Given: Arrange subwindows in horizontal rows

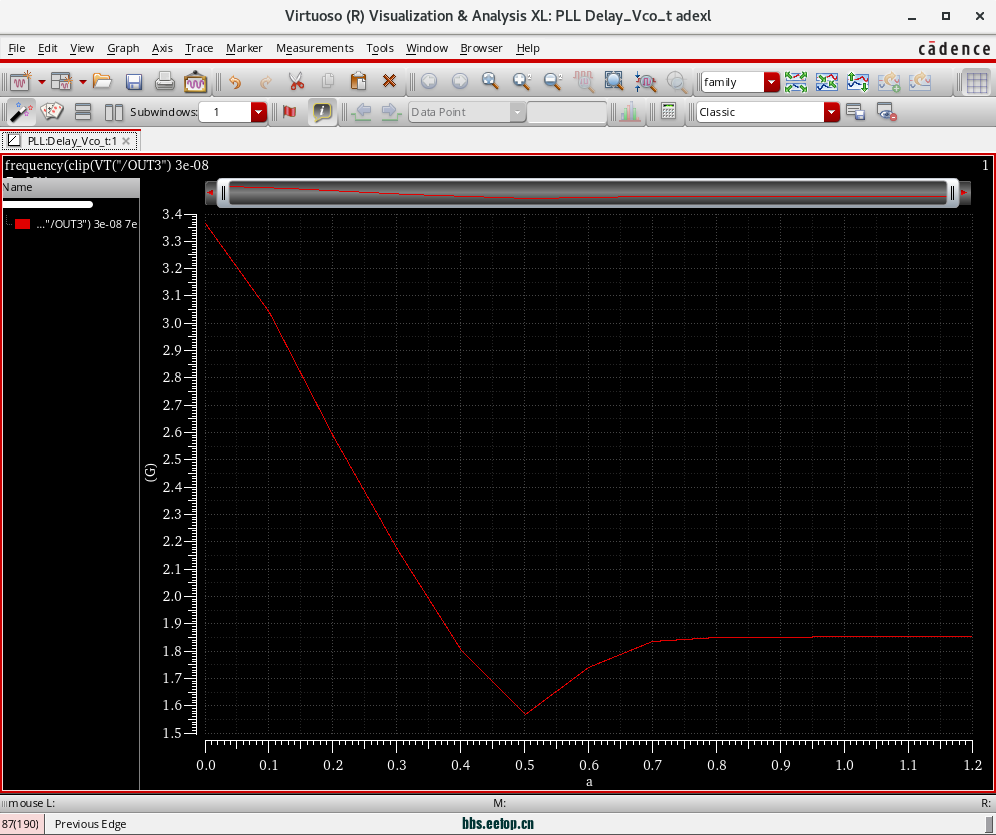Looking at the screenshot, I should pyautogui.click(x=83, y=112).
